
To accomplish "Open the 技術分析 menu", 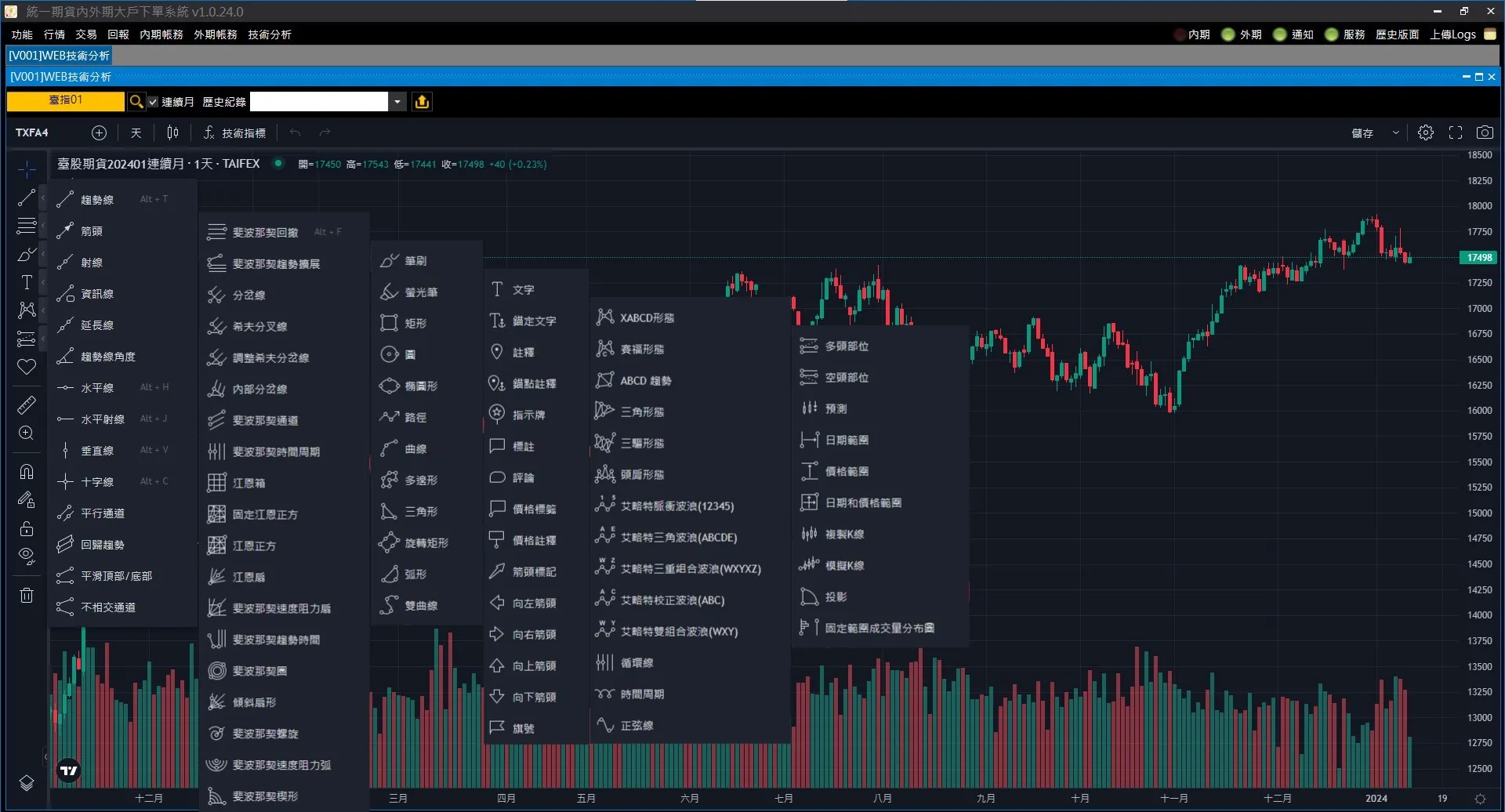I will [x=269, y=34].
